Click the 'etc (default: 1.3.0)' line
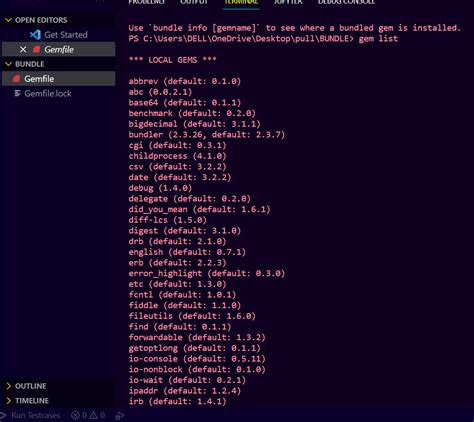 [177, 284]
